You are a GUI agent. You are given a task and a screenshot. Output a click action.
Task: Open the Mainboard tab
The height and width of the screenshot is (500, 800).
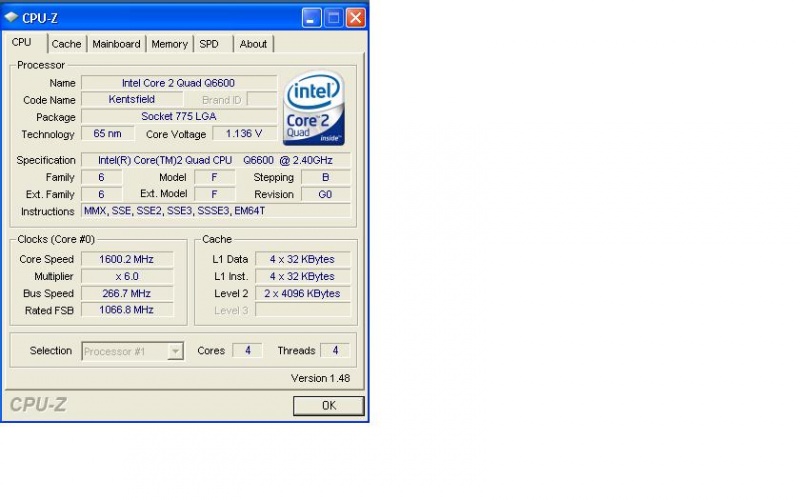pos(117,44)
